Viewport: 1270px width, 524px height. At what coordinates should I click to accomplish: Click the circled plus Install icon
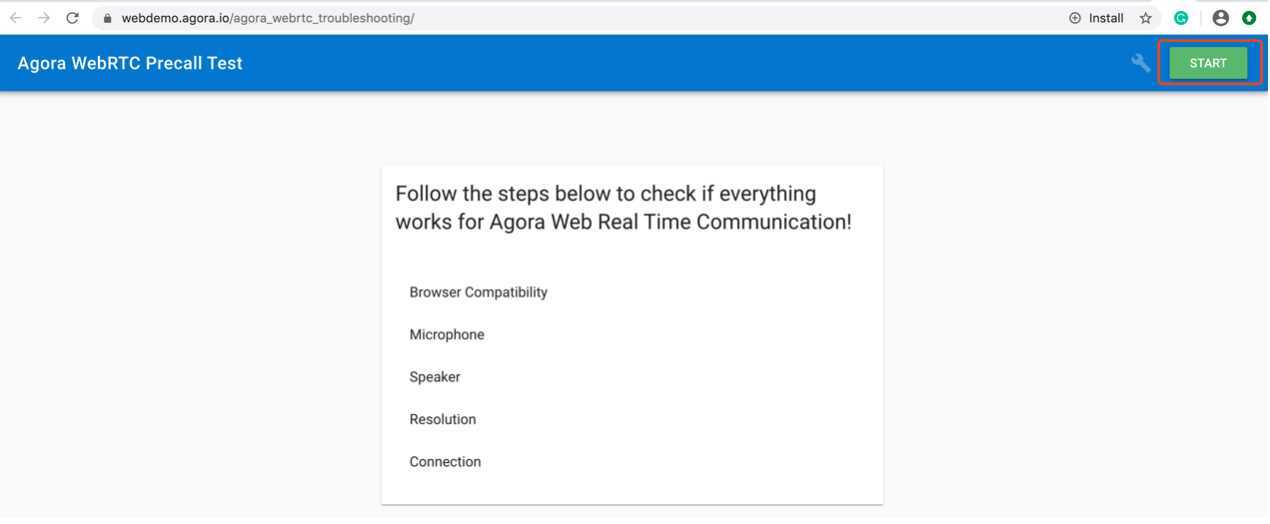click(x=1075, y=18)
